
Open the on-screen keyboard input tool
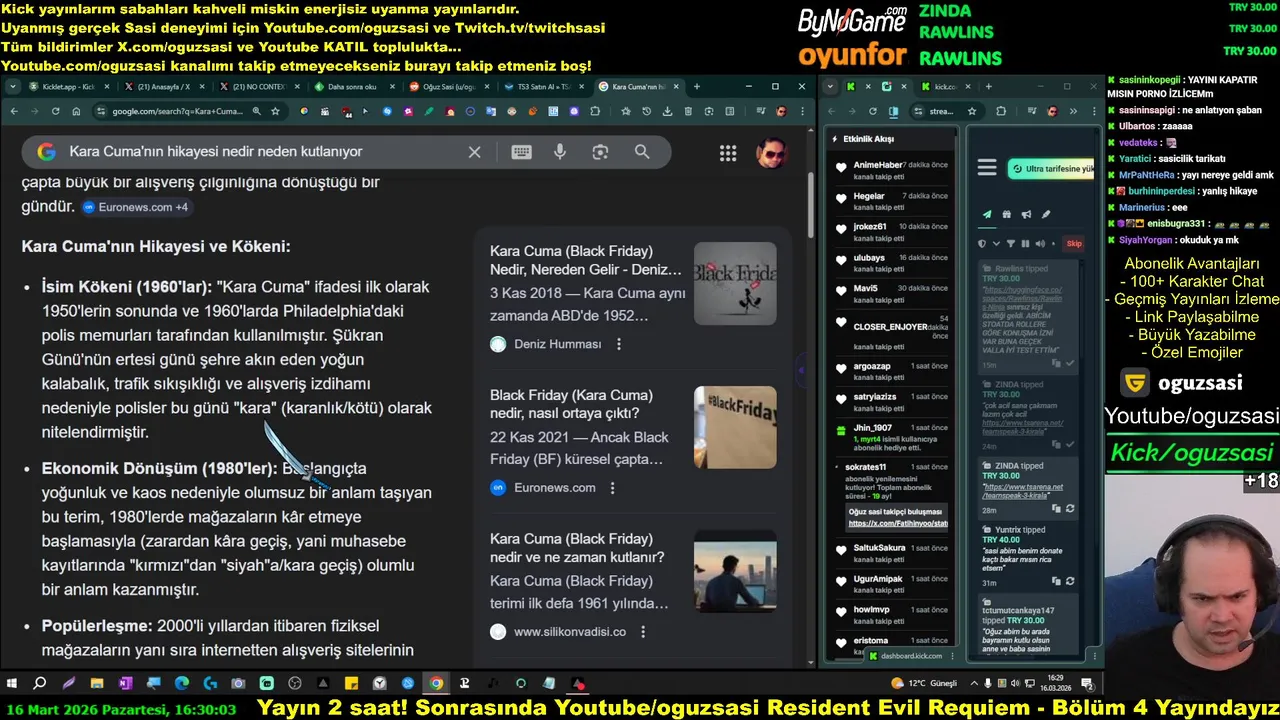point(521,152)
